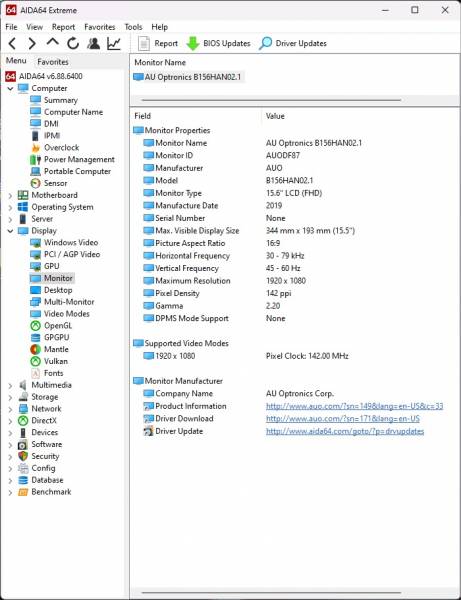This screenshot has height=600, width=461.
Task: Open the Tools menu
Action: click(x=133, y=27)
